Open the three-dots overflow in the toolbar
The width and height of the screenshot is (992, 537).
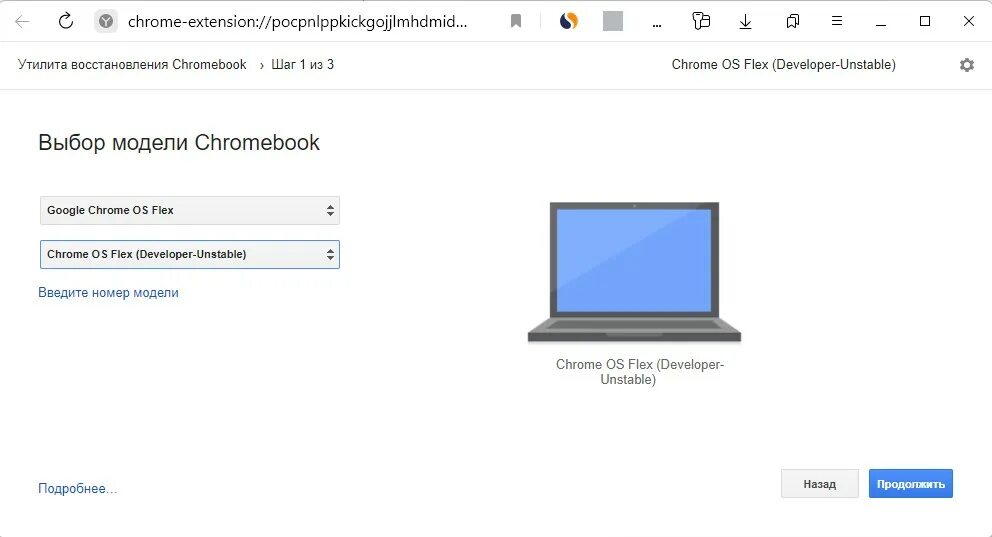657,24
